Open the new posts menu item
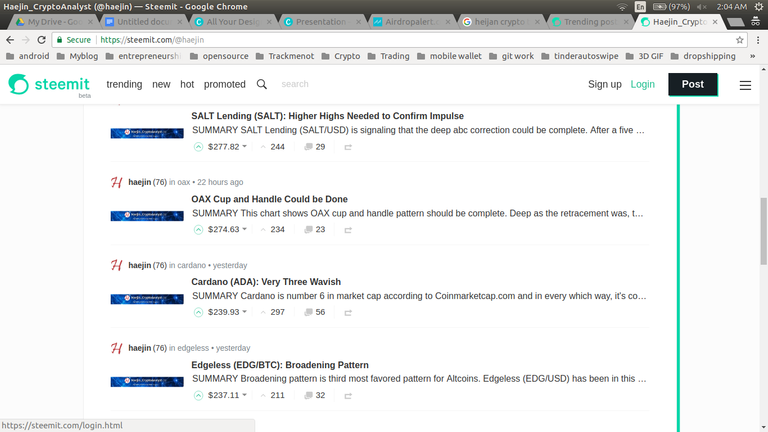768x432 pixels. 161,84
